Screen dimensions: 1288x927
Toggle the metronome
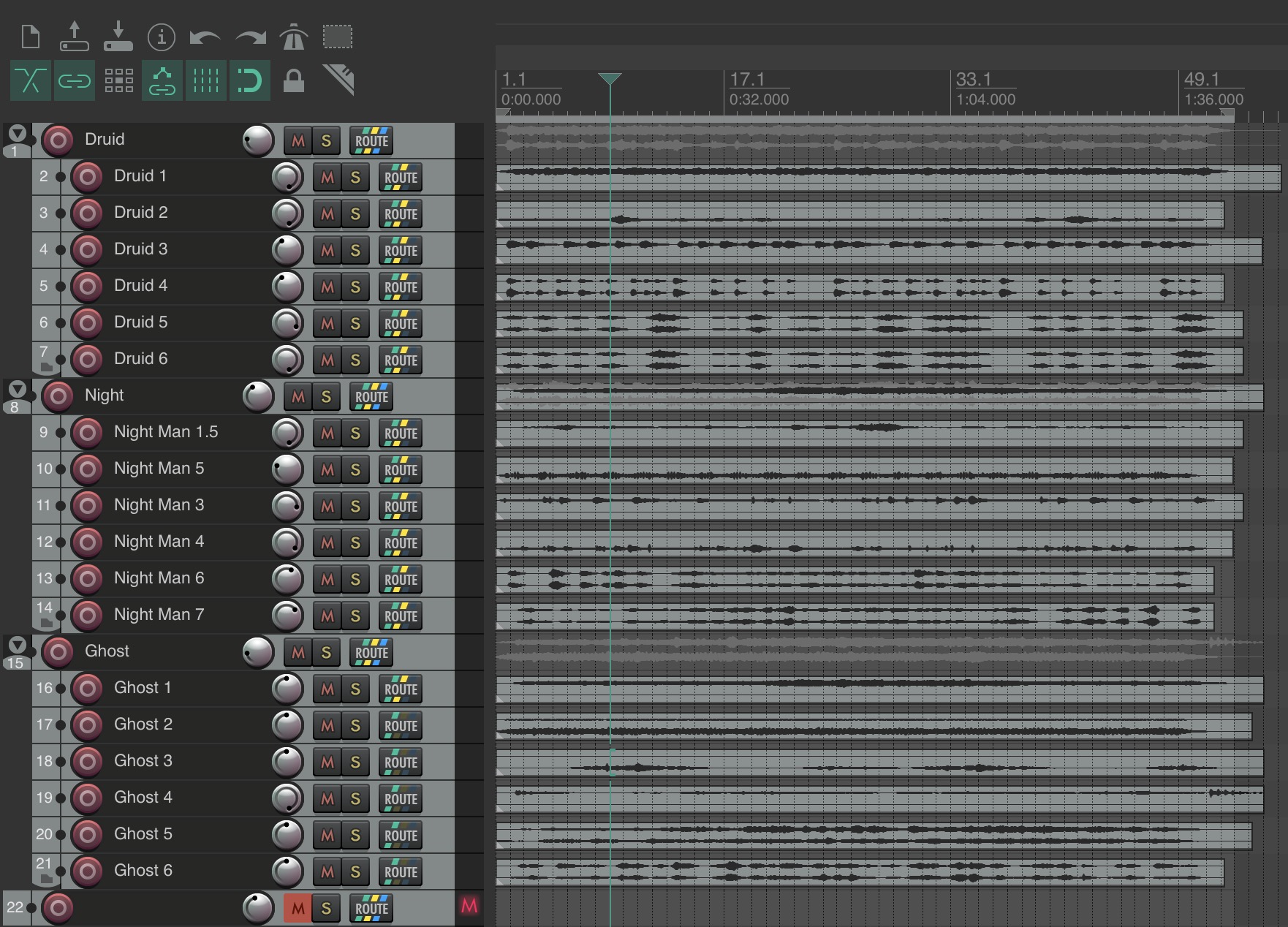(293, 37)
